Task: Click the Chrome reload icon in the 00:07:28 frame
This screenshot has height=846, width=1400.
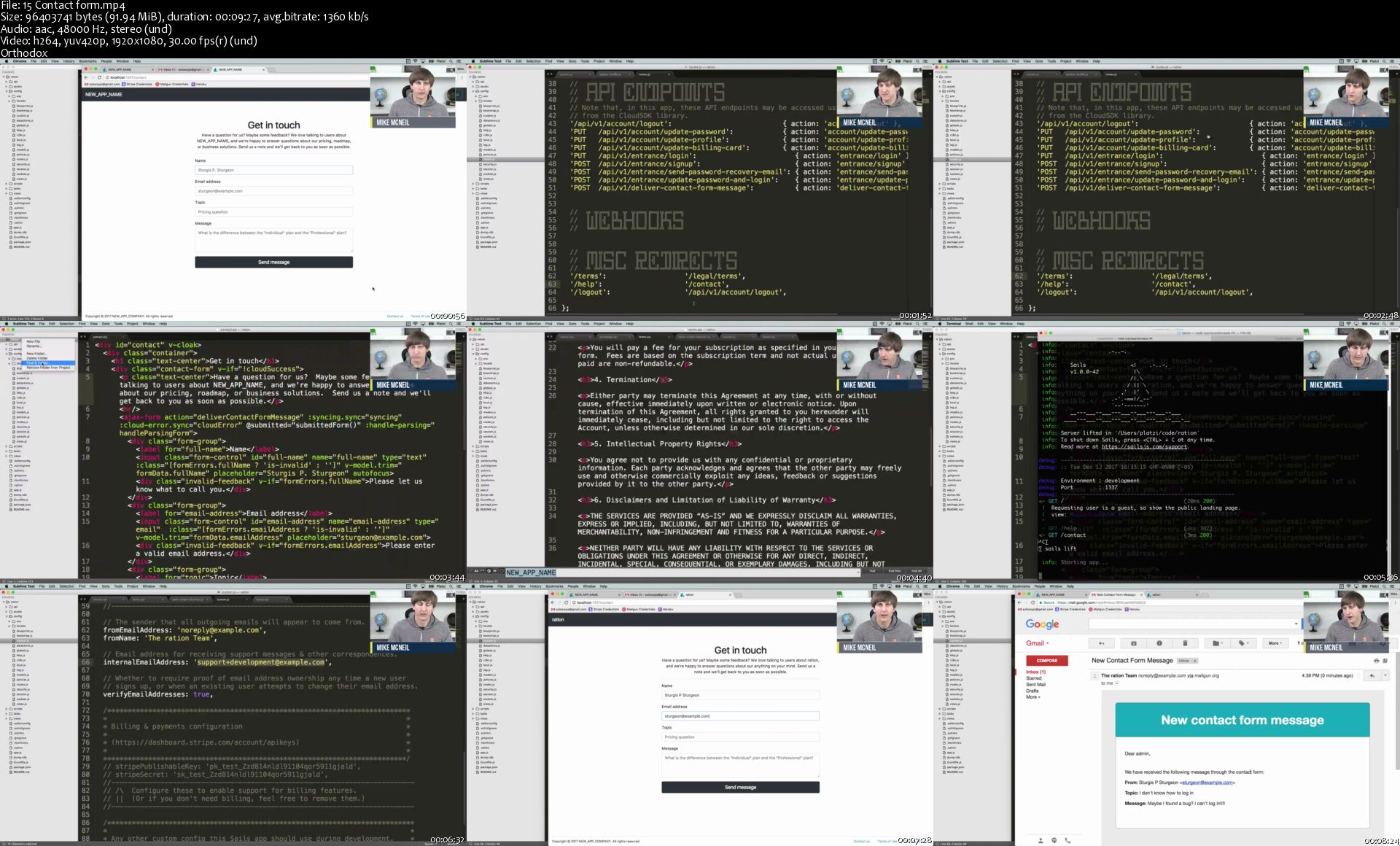Action: (x=566, y=602)
